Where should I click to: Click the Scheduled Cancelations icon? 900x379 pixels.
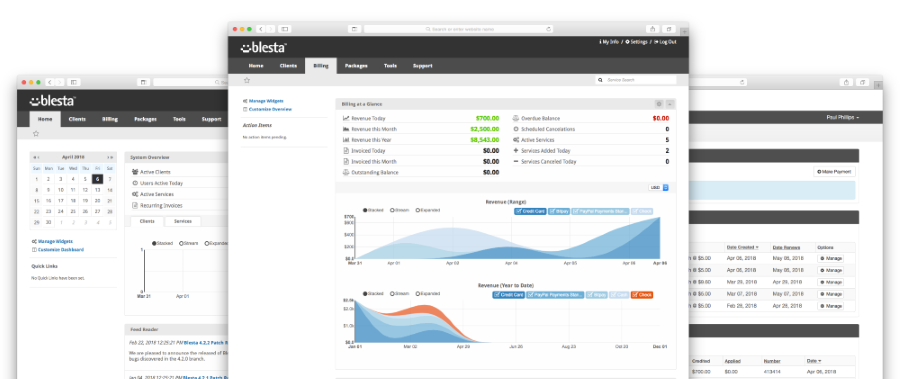coord(515,129)
